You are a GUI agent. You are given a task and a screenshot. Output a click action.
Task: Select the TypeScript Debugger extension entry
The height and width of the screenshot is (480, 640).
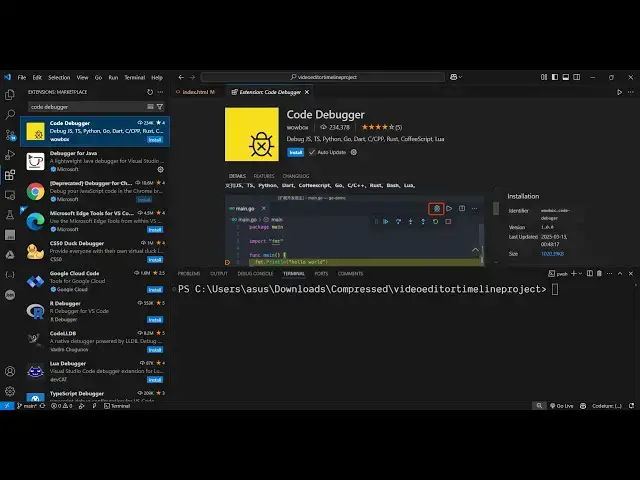[95, 395]
